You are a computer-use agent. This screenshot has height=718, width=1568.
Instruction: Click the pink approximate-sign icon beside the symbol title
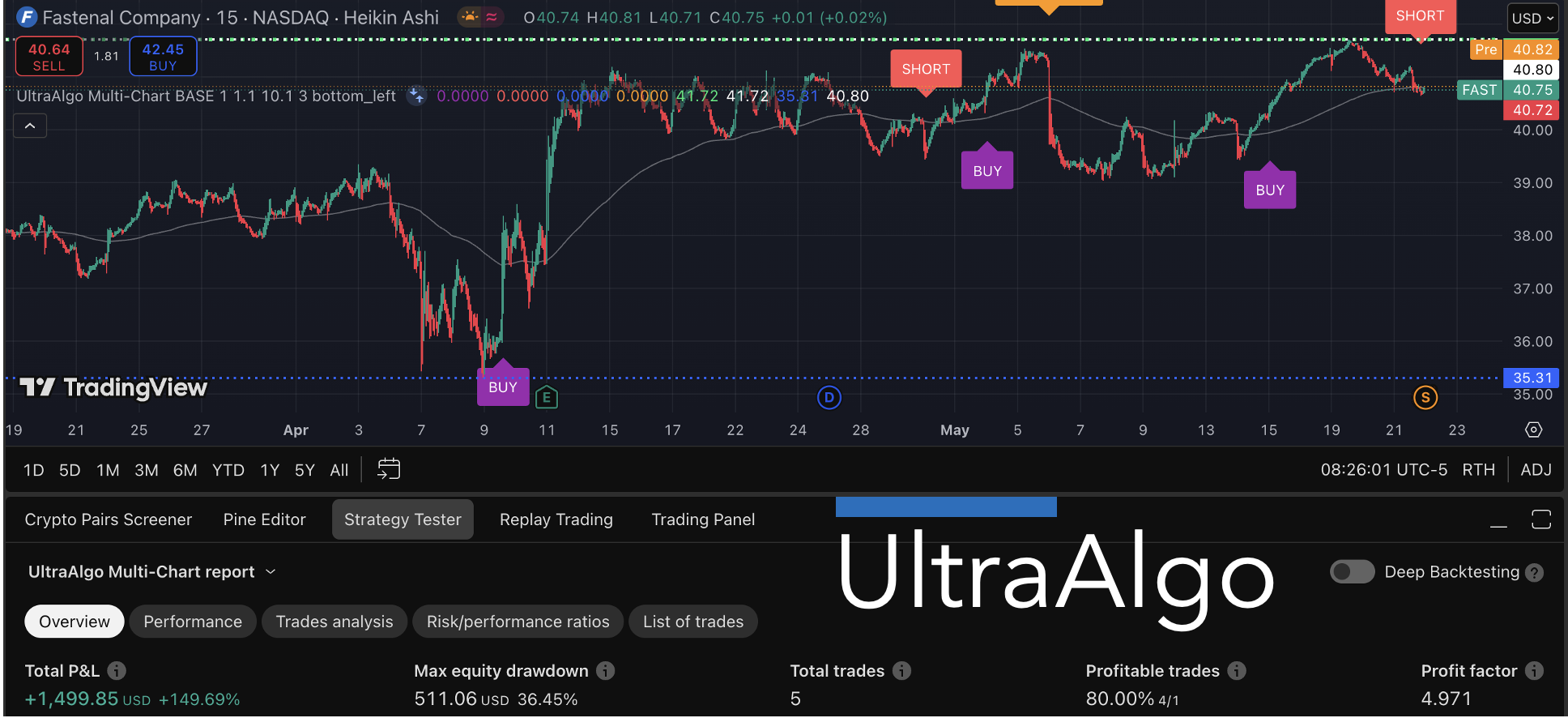point(492,17)
